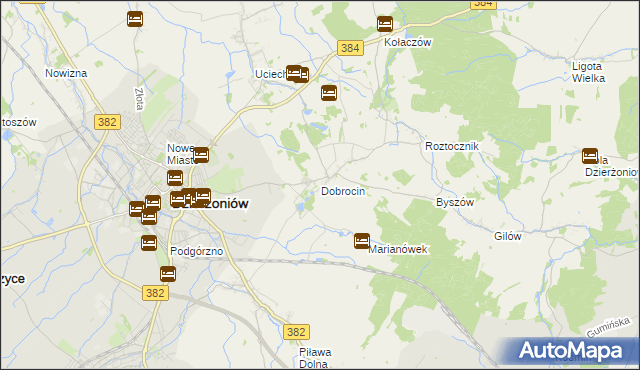Select the Dobrocin village label
640x370 pixels.
click(343, 191)
